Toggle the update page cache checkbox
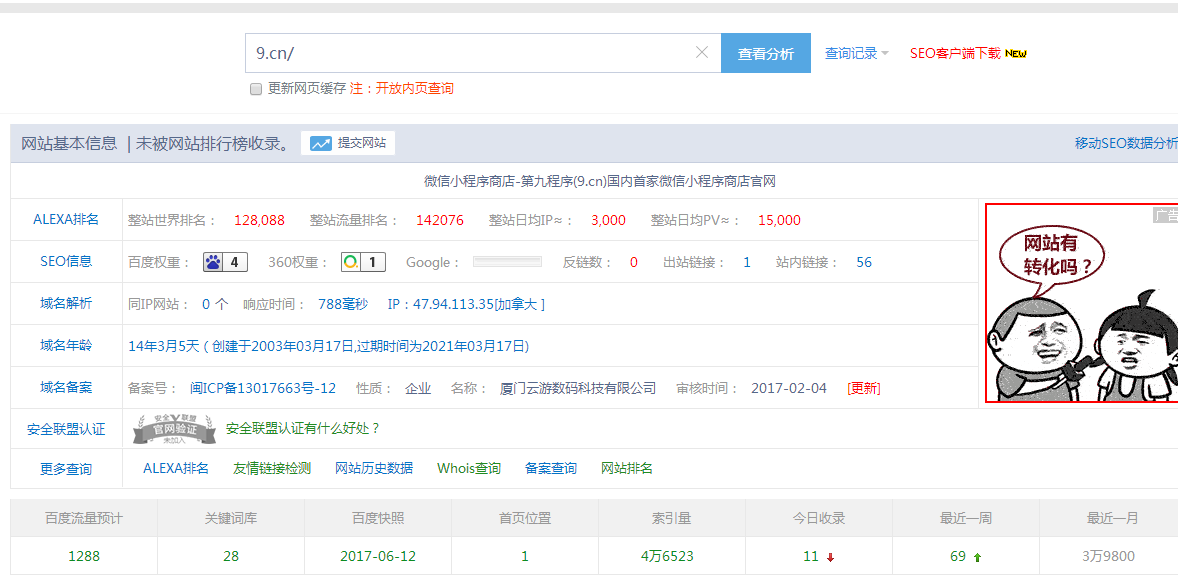Screen dimensions: 1178x580 pyautogui.click(x=256, y=89)
